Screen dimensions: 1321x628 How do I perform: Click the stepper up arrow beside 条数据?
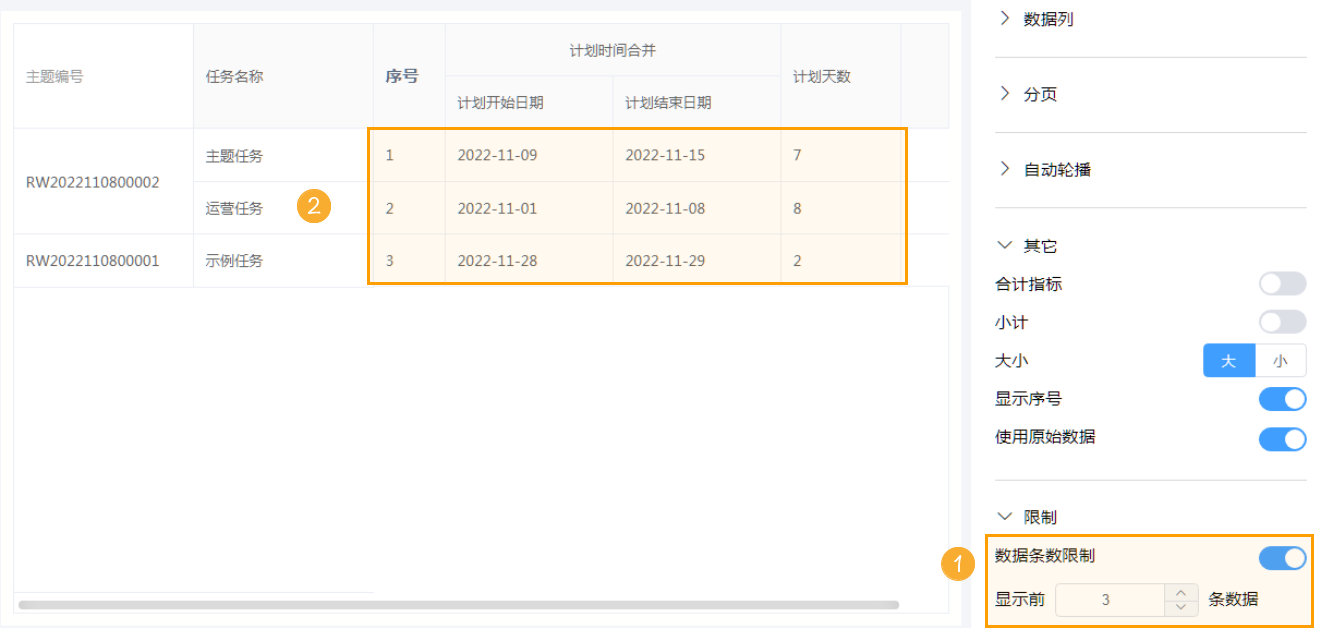point(1180,593)
